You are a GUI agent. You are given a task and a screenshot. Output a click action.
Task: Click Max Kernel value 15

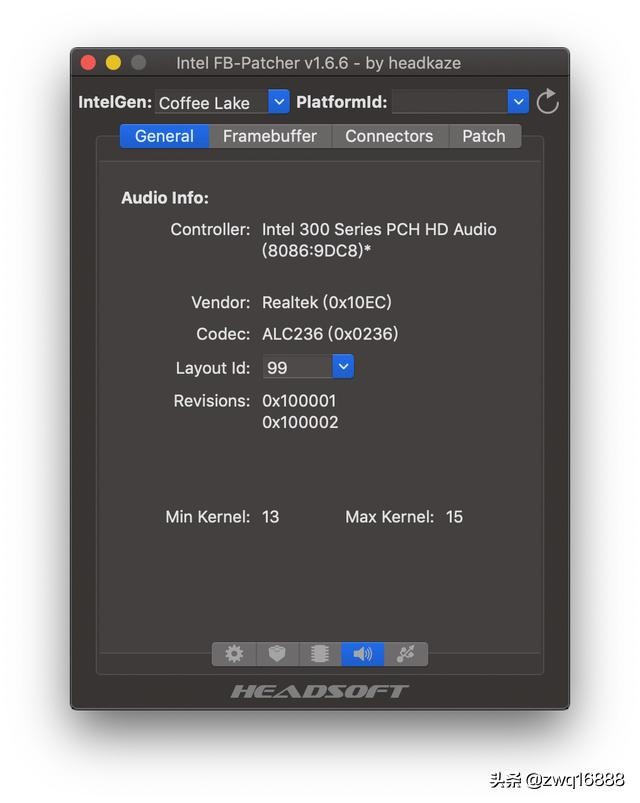(454, 517)
